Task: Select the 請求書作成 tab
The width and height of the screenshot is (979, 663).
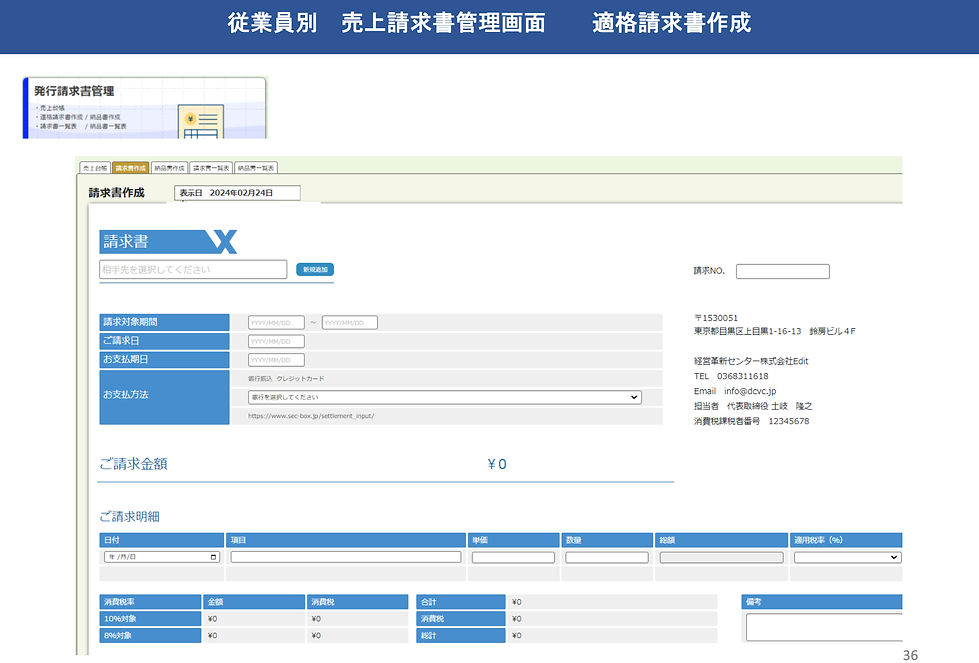Action: point(130,168)
